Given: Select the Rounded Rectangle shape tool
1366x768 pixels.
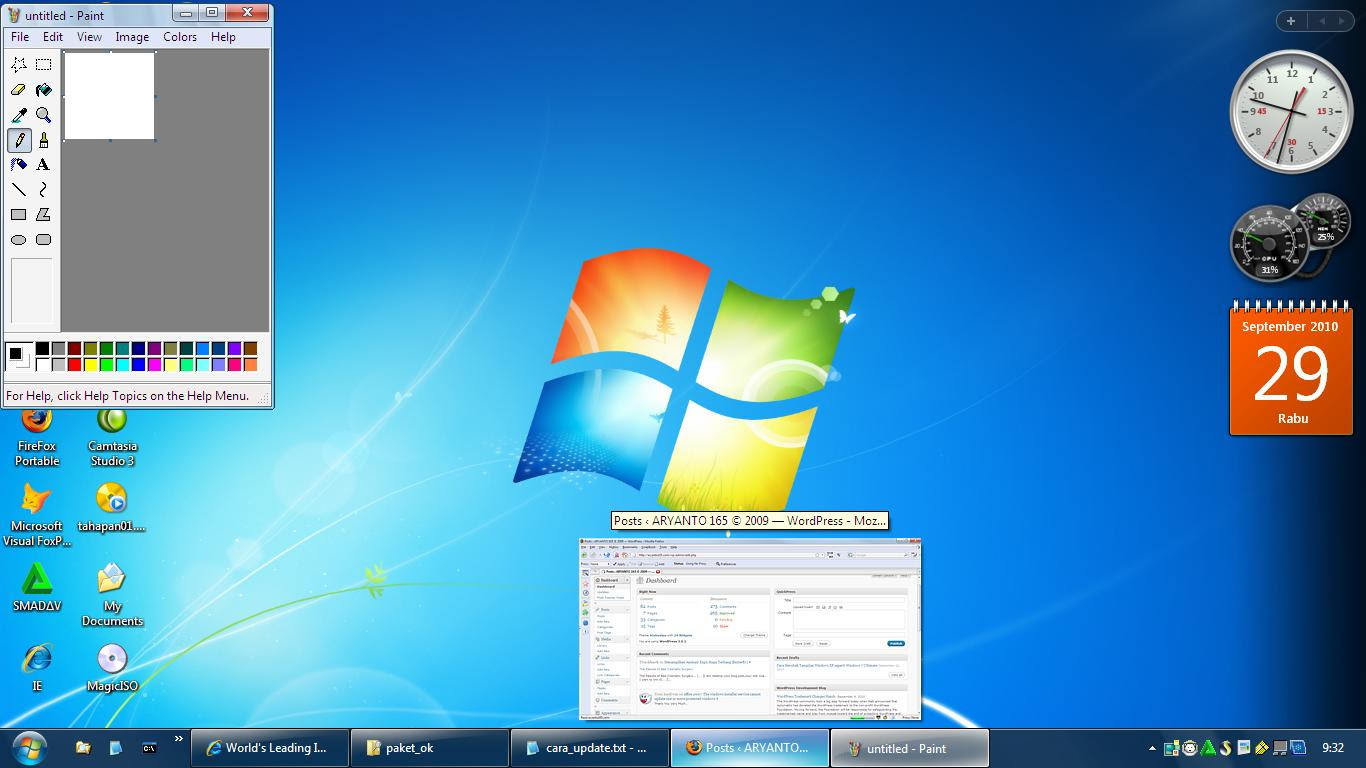Looking at the screenshot, I should point(42,239).
